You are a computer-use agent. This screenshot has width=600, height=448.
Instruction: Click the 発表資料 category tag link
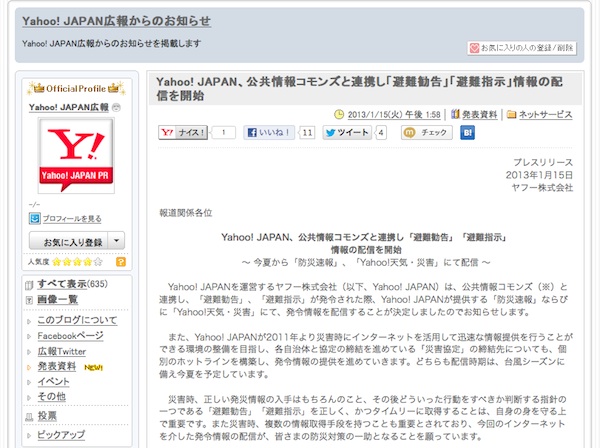point(479,114)
